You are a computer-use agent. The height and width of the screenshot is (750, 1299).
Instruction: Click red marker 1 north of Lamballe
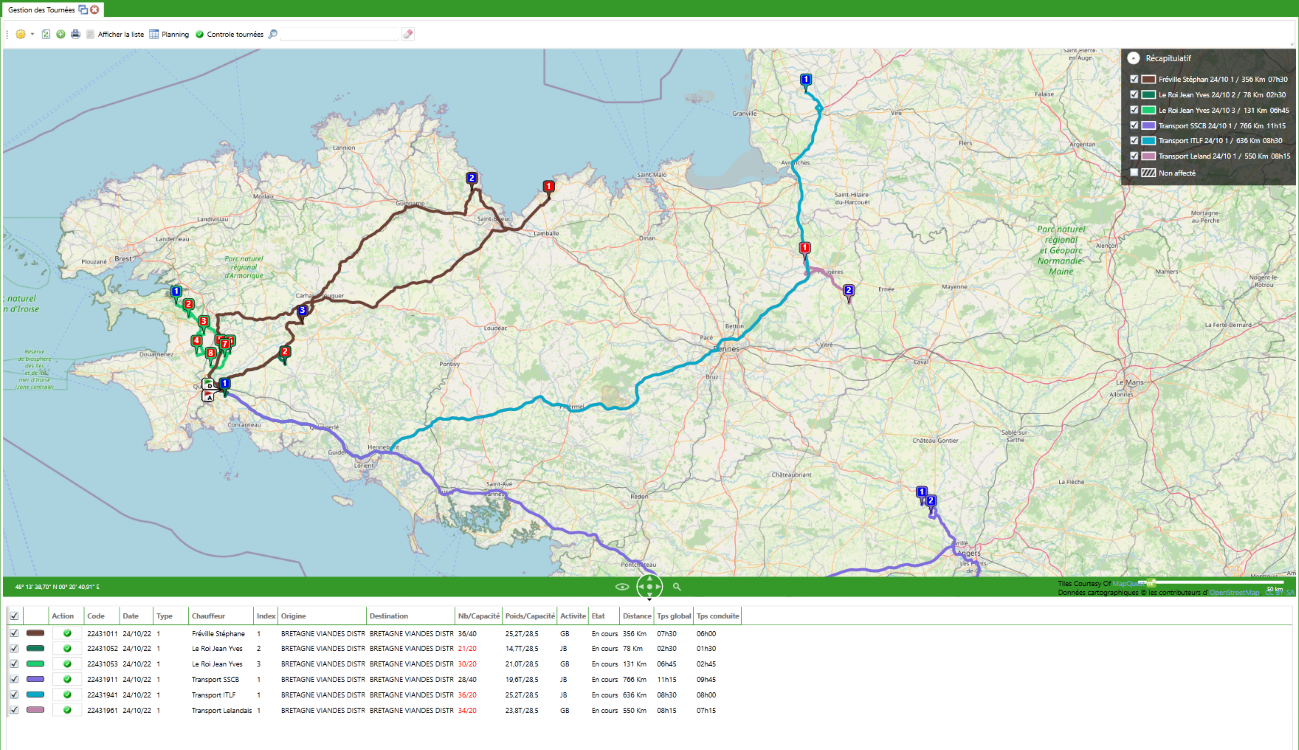pyautogui.click(x=548, y=187)
